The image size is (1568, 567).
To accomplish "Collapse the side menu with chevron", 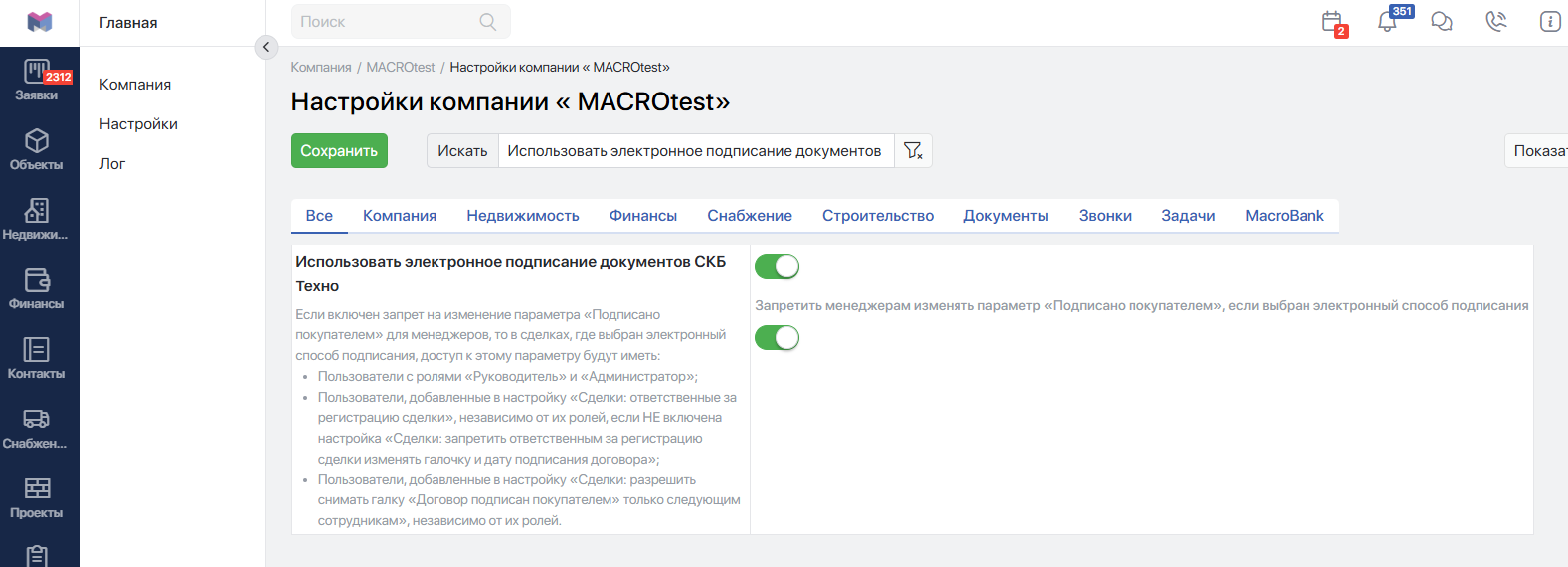I will pos(266,47).
